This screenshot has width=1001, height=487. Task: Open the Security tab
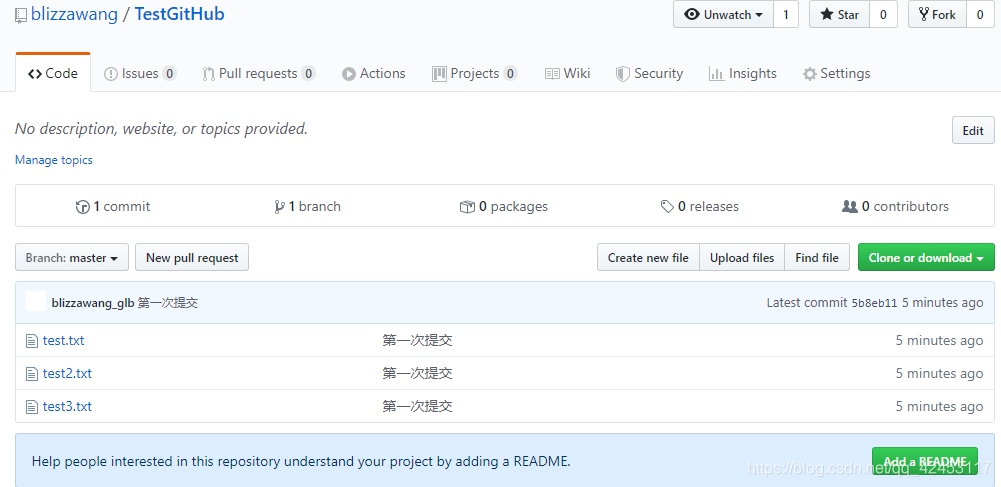tap(649, 73)
